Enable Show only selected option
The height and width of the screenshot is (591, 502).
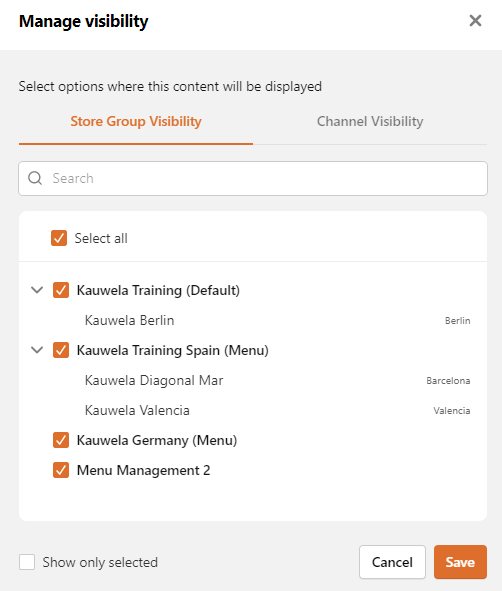(27, 562)
